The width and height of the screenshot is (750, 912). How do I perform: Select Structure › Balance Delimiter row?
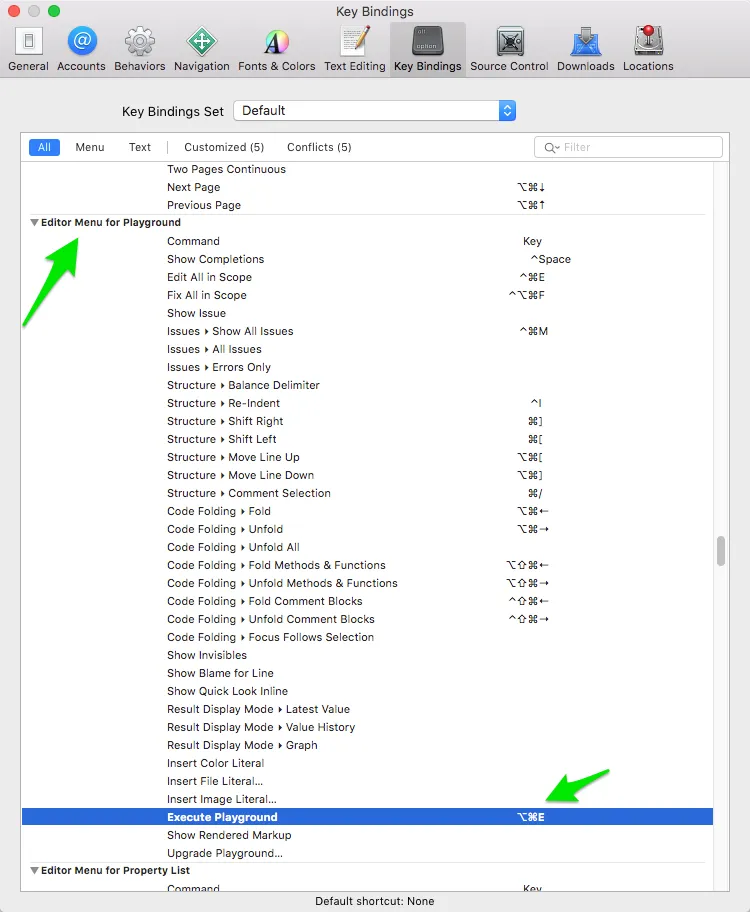coord(367,386)
